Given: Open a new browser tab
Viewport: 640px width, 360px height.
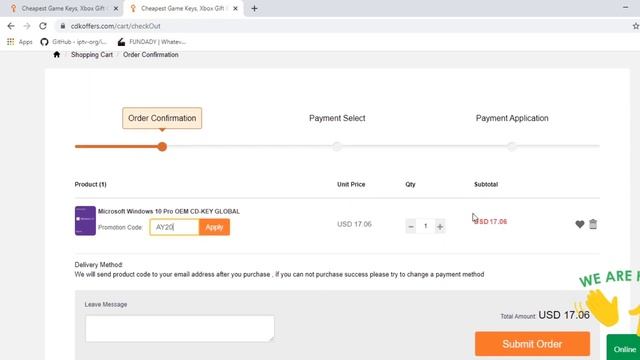Looking at the screenshot, I should pos(254,8).
